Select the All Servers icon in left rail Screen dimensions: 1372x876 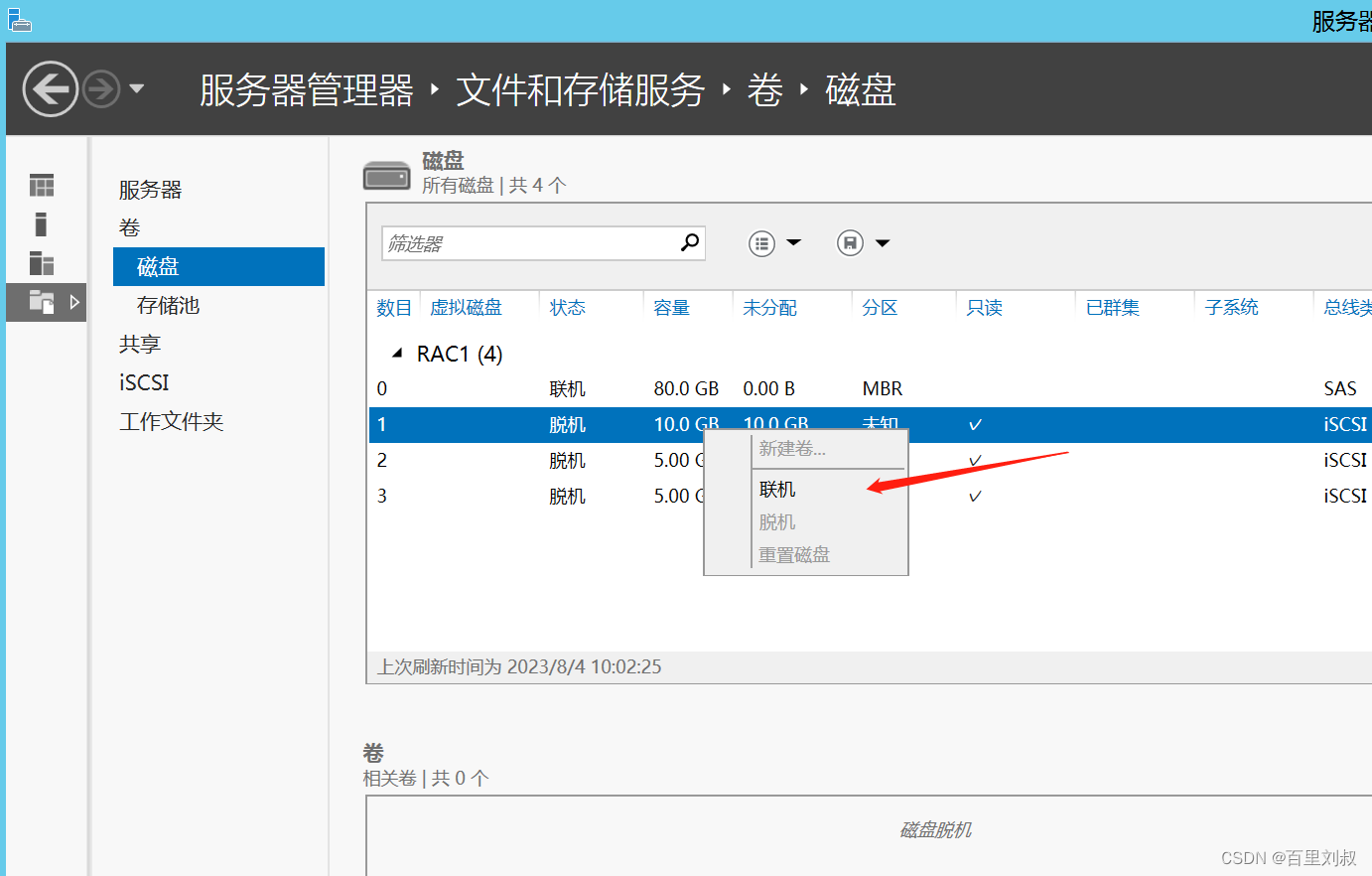(x=42, y=263)
